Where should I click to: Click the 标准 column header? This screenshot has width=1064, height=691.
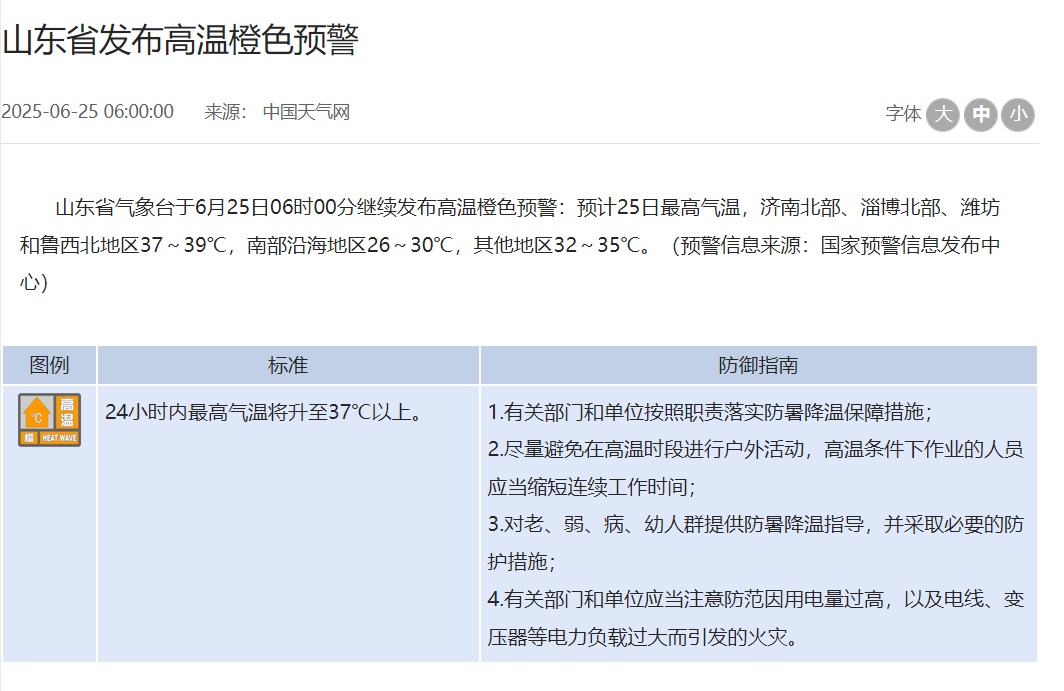290,365
